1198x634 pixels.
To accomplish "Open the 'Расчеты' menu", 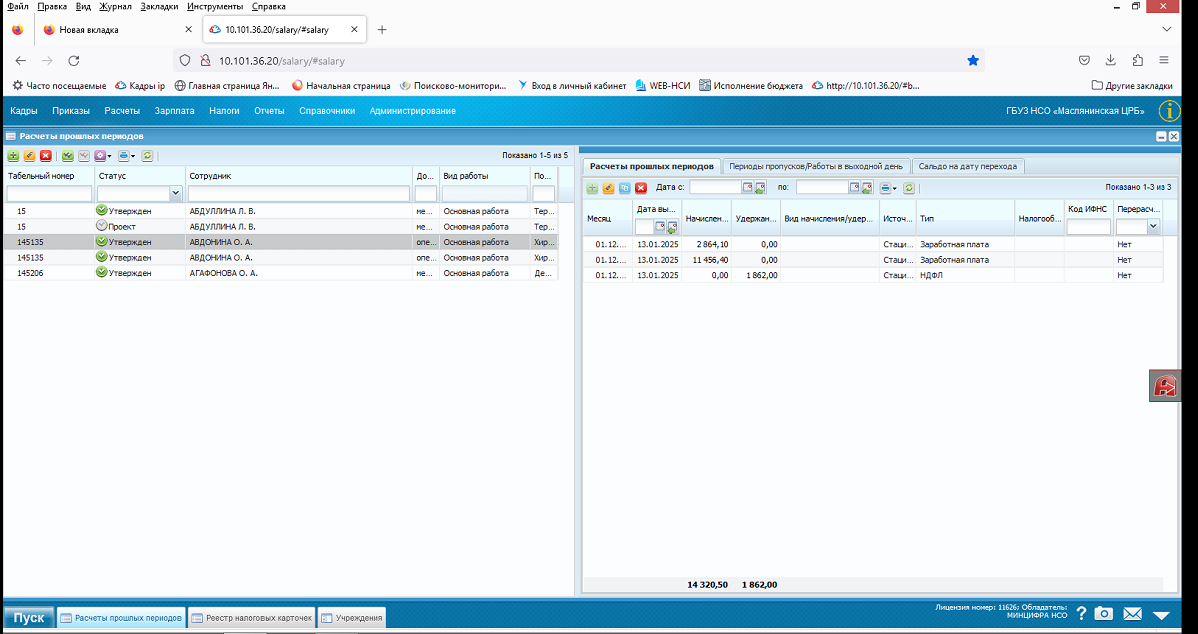I will [x=122, y=111].
